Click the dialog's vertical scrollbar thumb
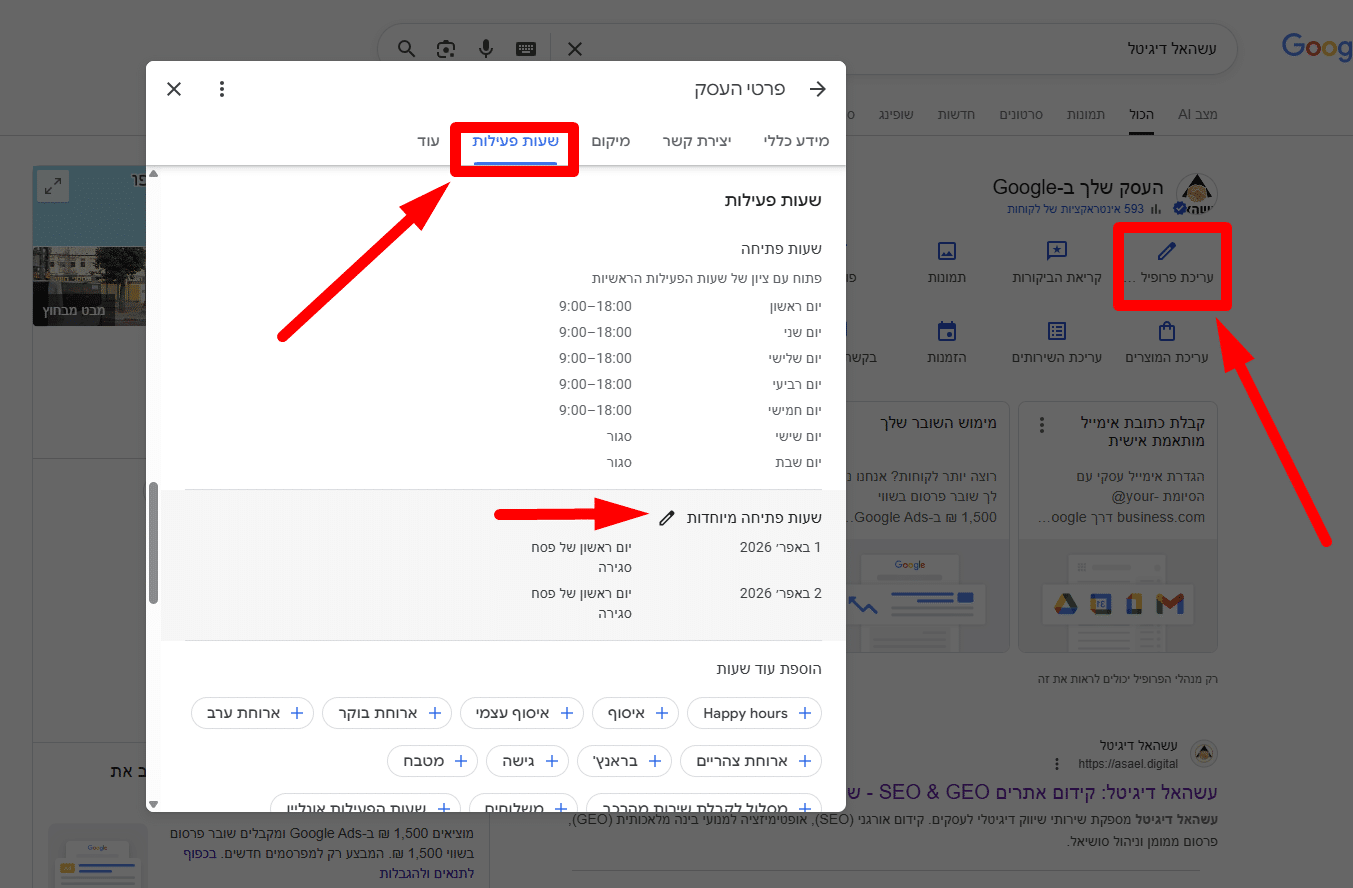Image resolution: width=1353 pixels, height=888 pixels. (x=154, y=543)
